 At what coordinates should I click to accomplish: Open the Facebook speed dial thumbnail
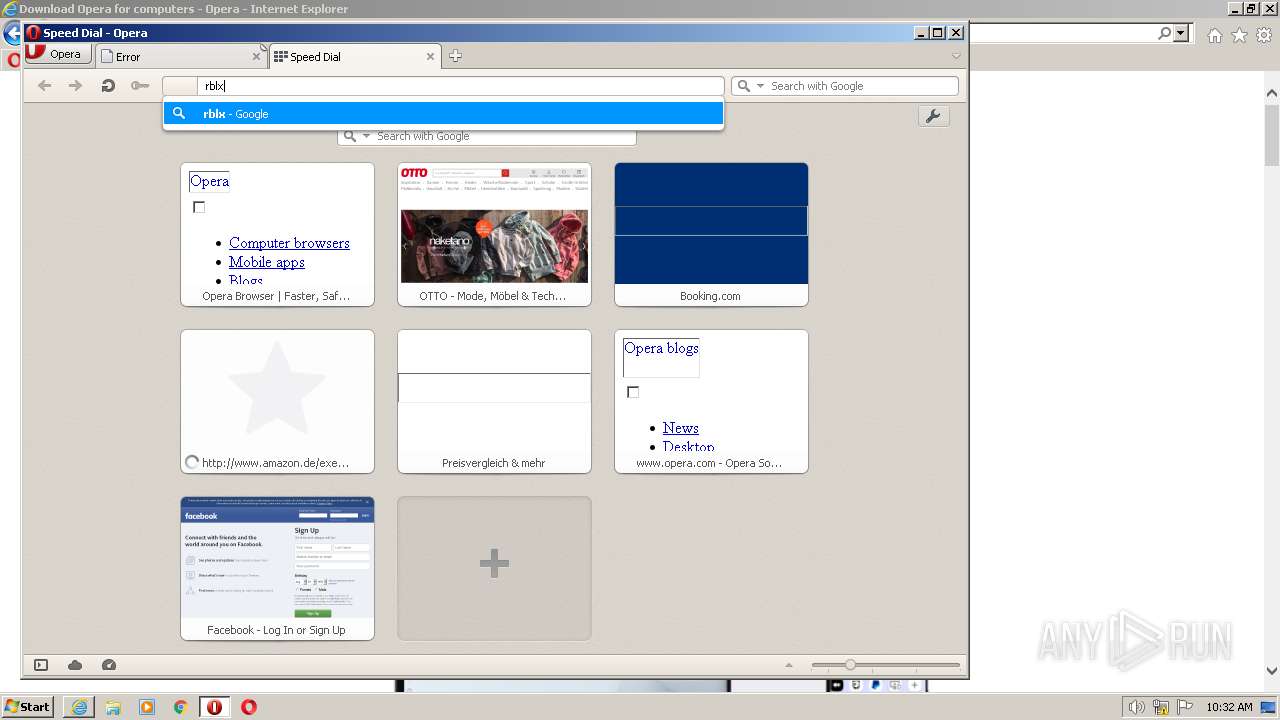point(277,568)
